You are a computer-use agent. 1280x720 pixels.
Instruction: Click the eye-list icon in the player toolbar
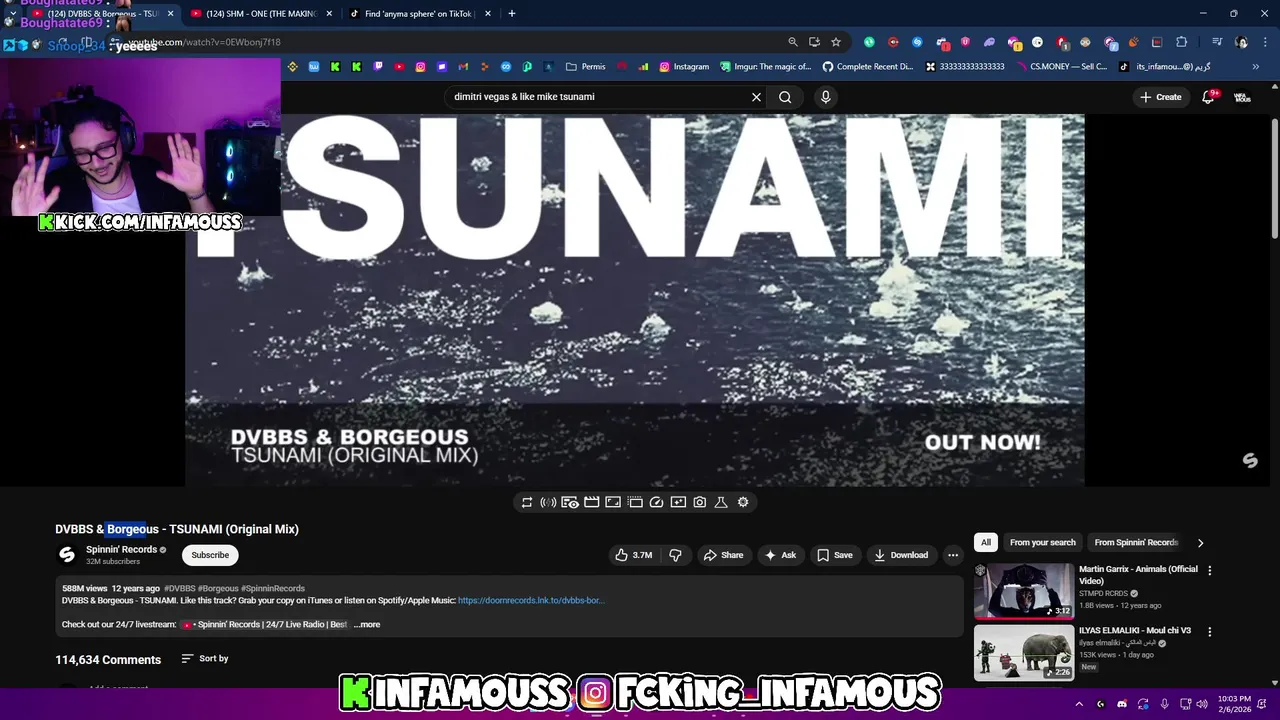click(x=570, y=502)
